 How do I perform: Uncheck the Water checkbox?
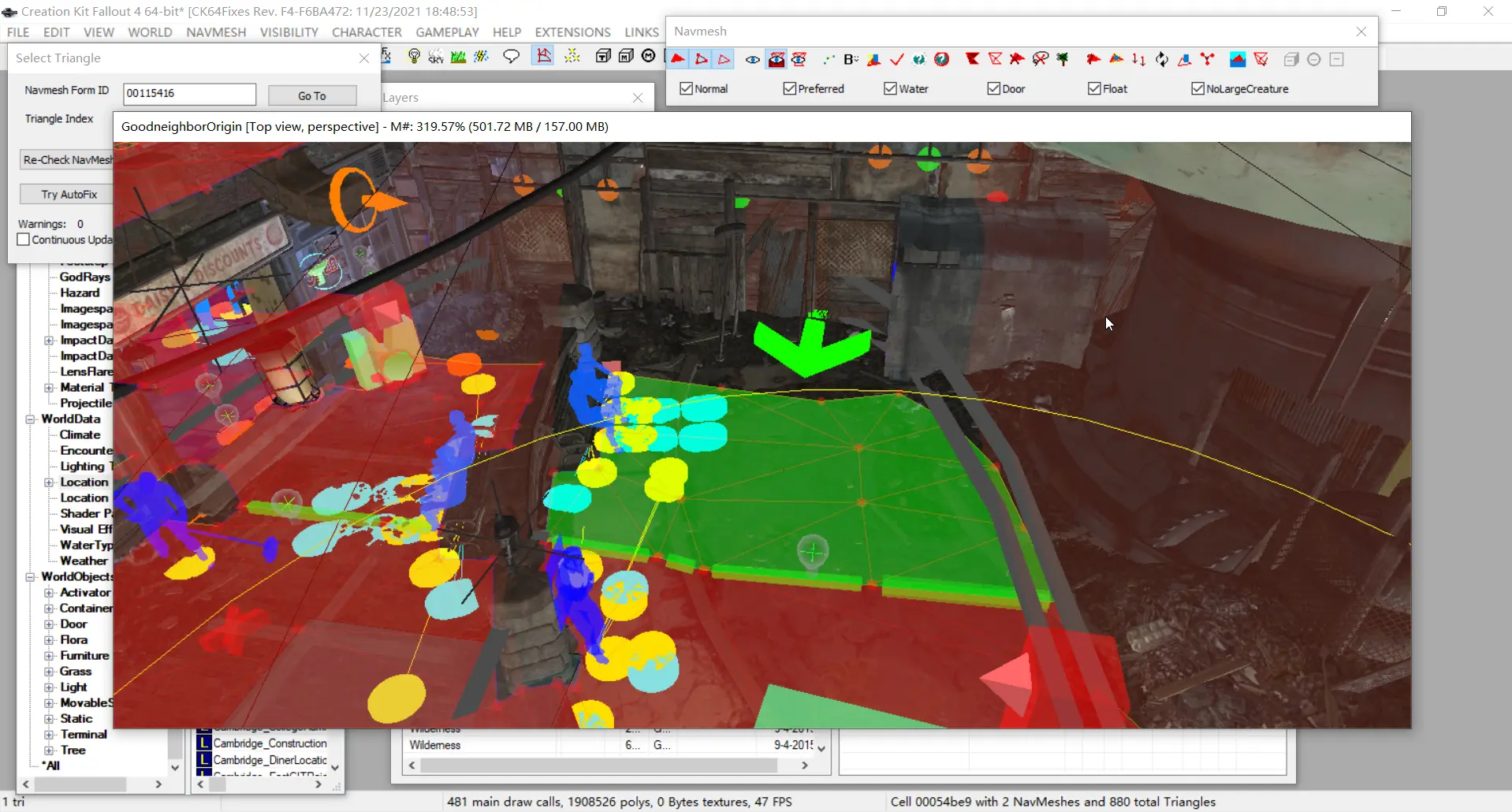tap(890, 88)
